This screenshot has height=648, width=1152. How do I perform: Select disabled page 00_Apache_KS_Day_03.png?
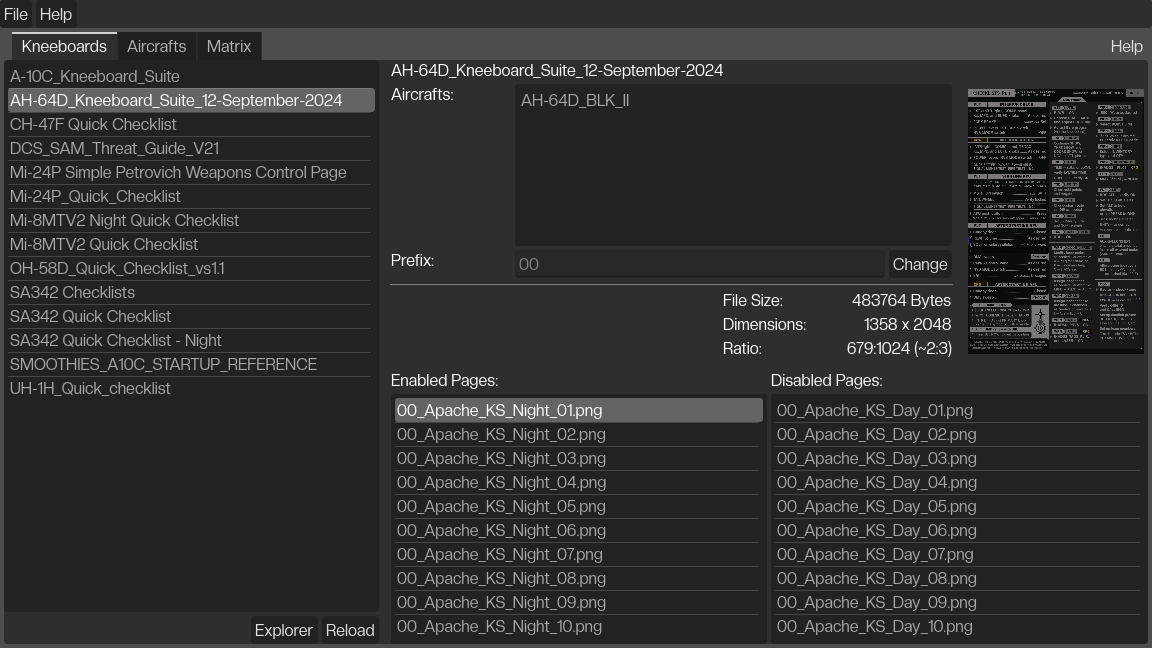tap(876, 458)
